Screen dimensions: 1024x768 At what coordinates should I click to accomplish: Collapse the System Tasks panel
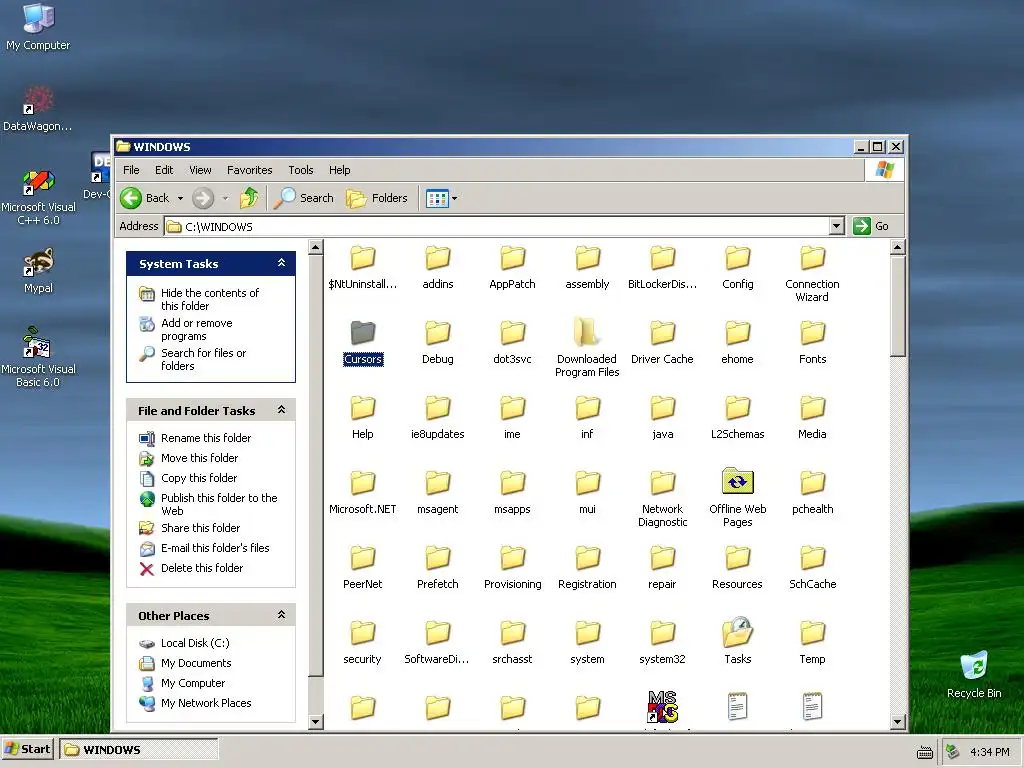(x=281, y=263)
